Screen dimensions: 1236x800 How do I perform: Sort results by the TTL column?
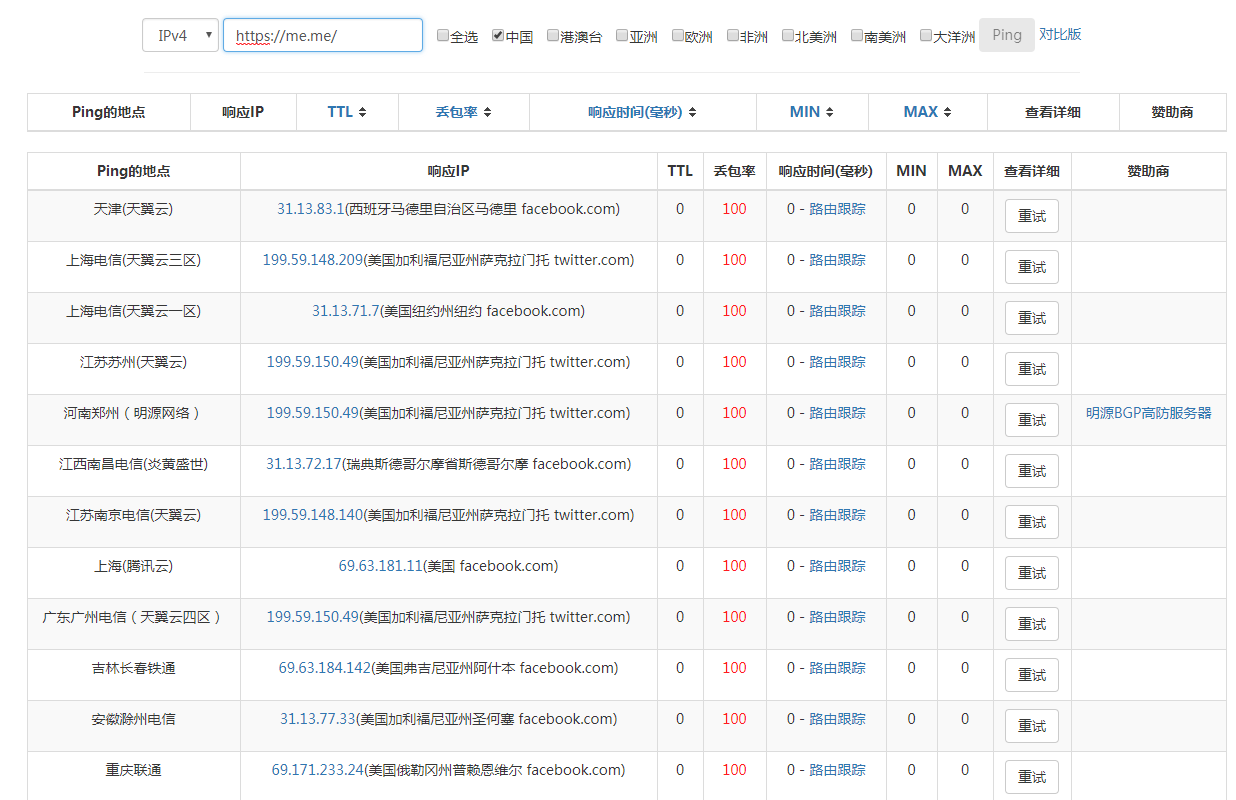tap(346, 112)
